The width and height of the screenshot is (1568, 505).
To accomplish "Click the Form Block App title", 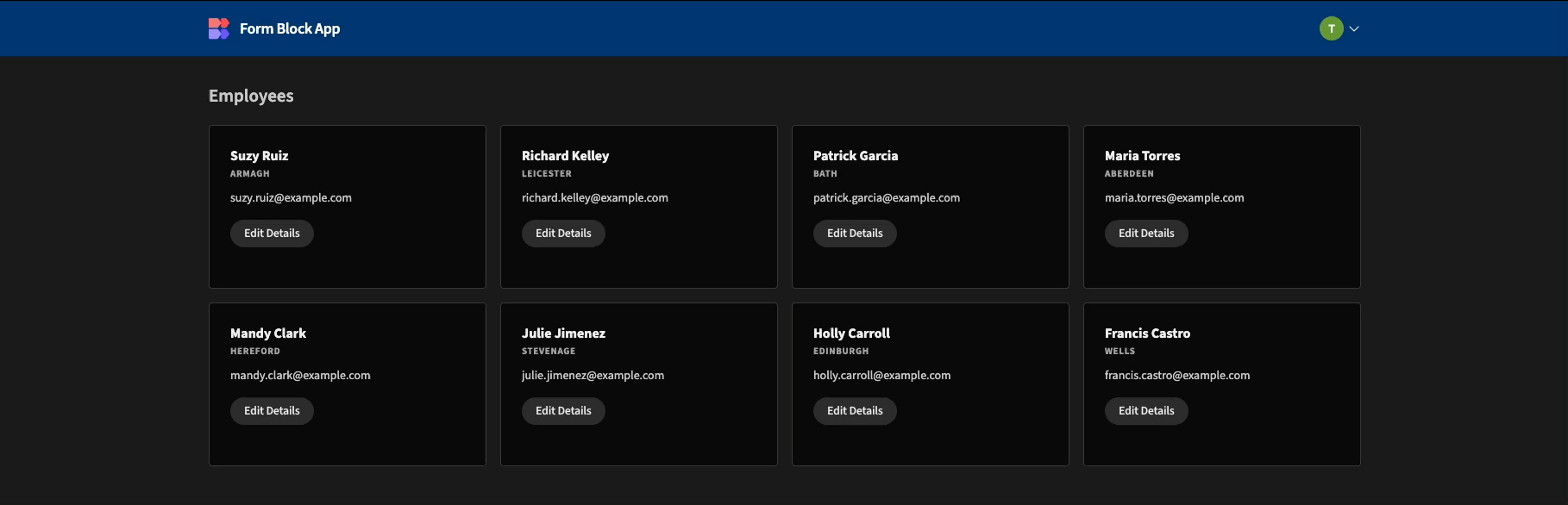I will (x=290, y=28).
